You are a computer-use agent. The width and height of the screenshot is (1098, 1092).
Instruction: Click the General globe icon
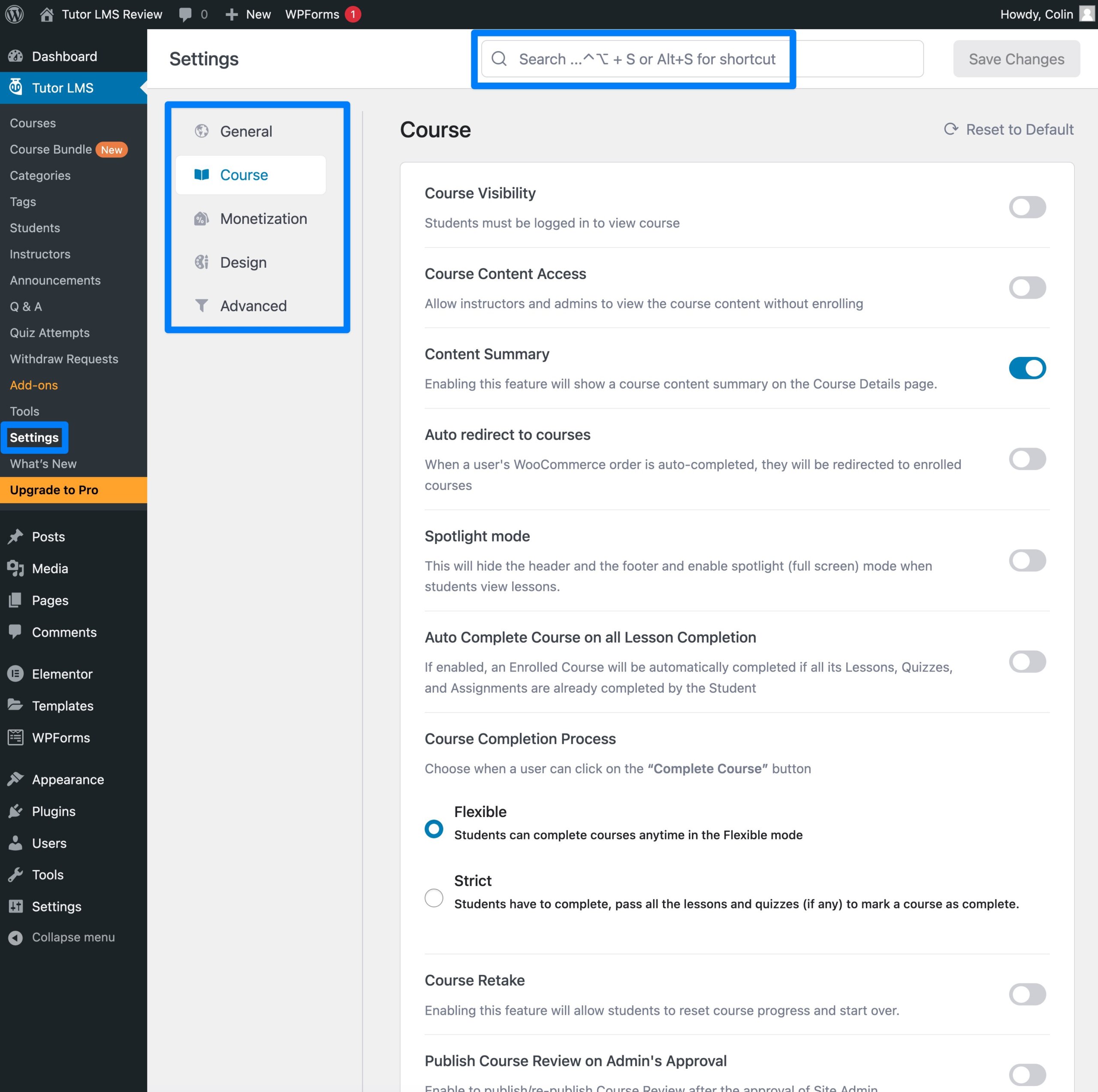pyautogui.click(x=201, y=131)
